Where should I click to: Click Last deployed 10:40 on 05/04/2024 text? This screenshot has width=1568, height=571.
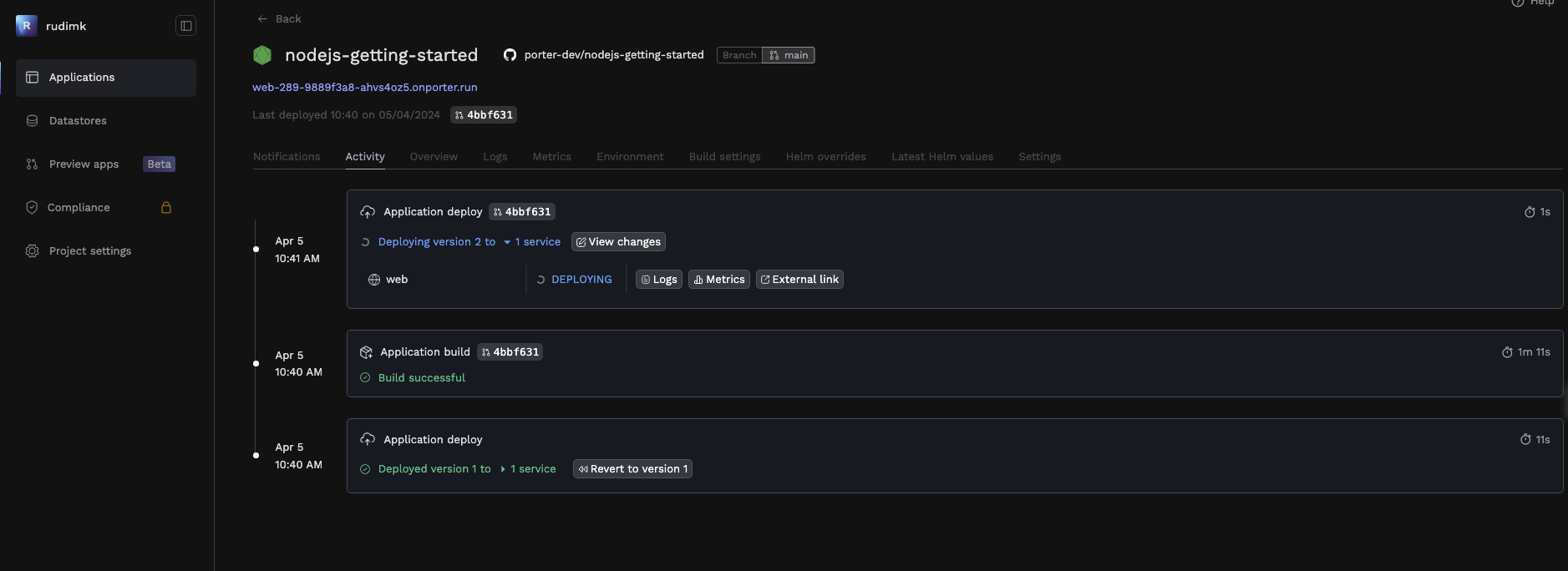tap(346, 115)
